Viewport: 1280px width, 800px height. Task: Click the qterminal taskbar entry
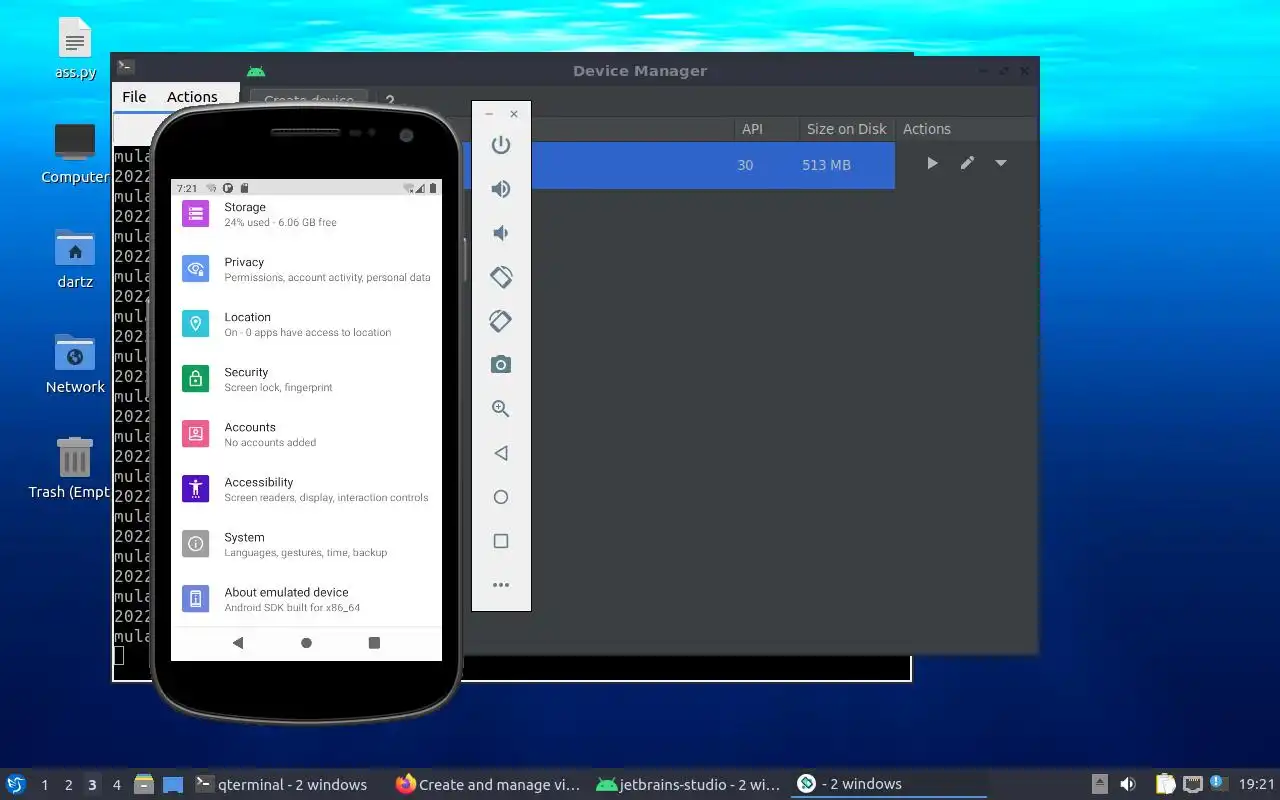(281, 785)
